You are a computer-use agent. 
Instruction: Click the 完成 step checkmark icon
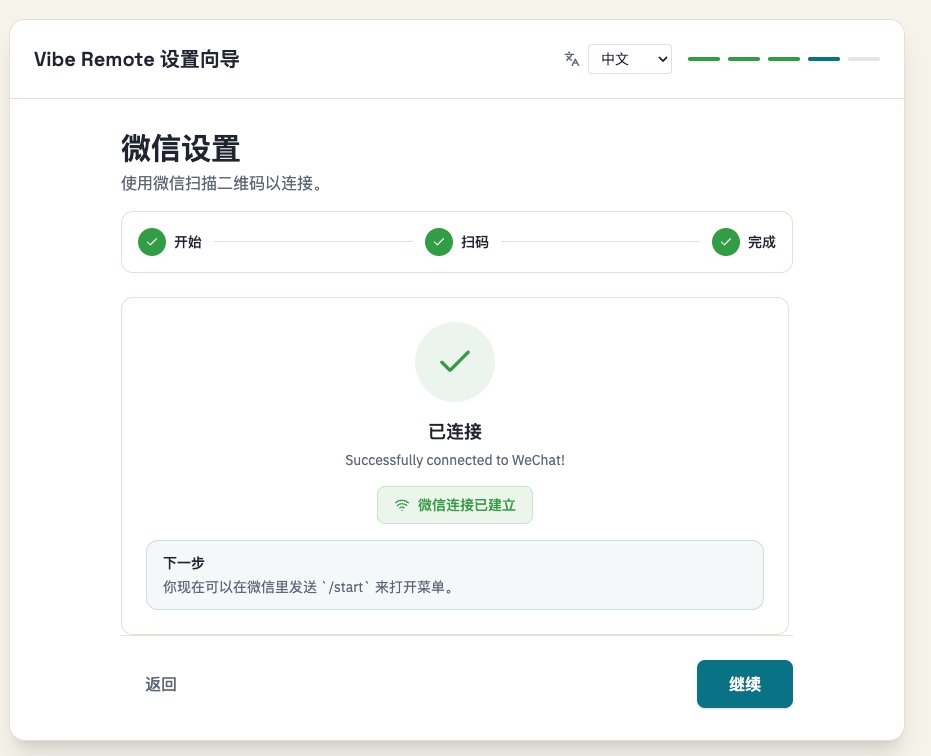coord(726,242)
